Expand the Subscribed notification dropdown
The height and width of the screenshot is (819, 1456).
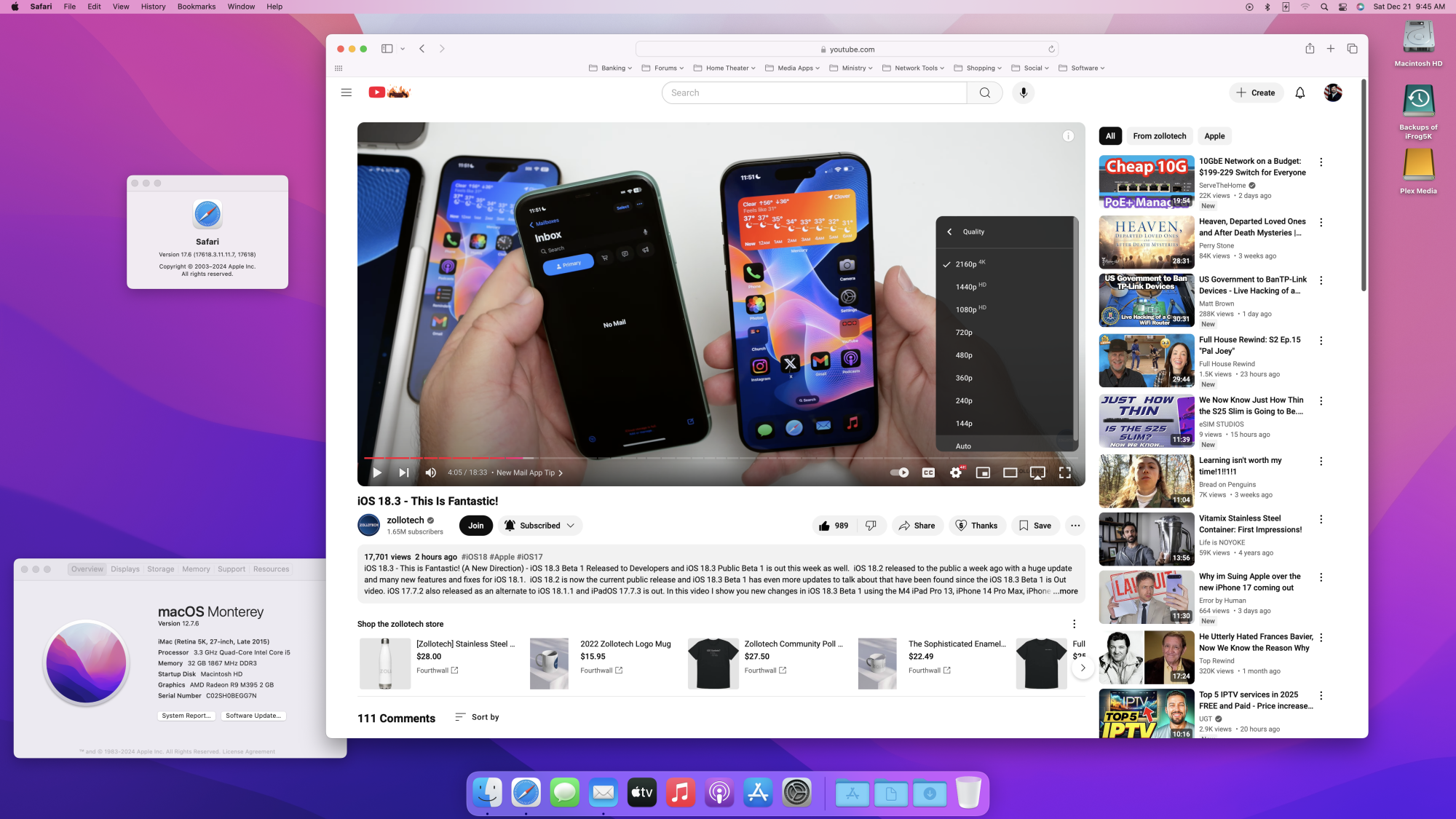(571, 525)
